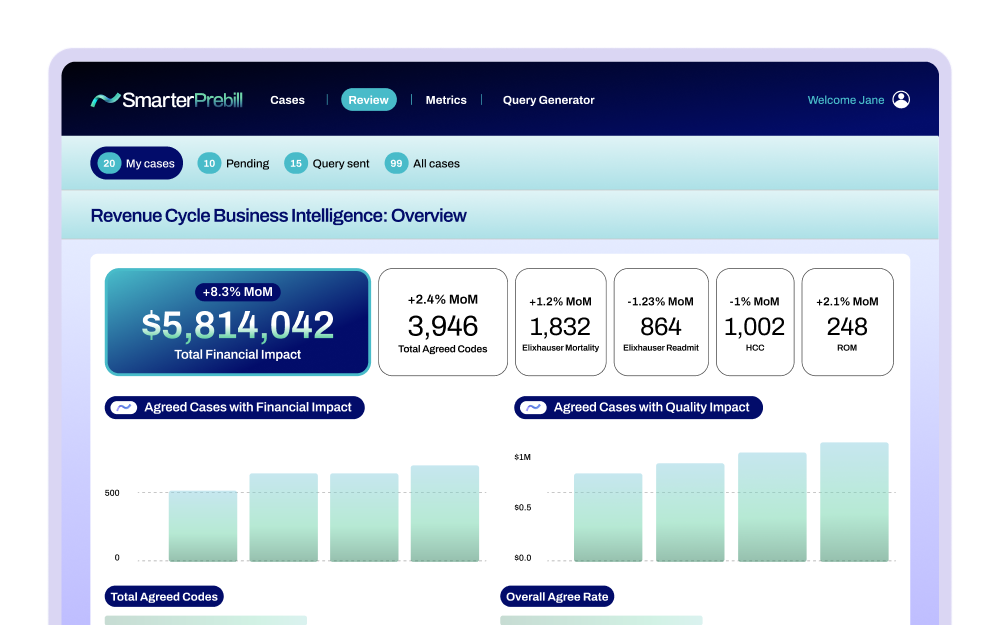The height and width of the screenshot is (625, 1000).
Task: Click the Revenue Cycle Business Intelligence: Overview heading
Action: pos(279,216)
